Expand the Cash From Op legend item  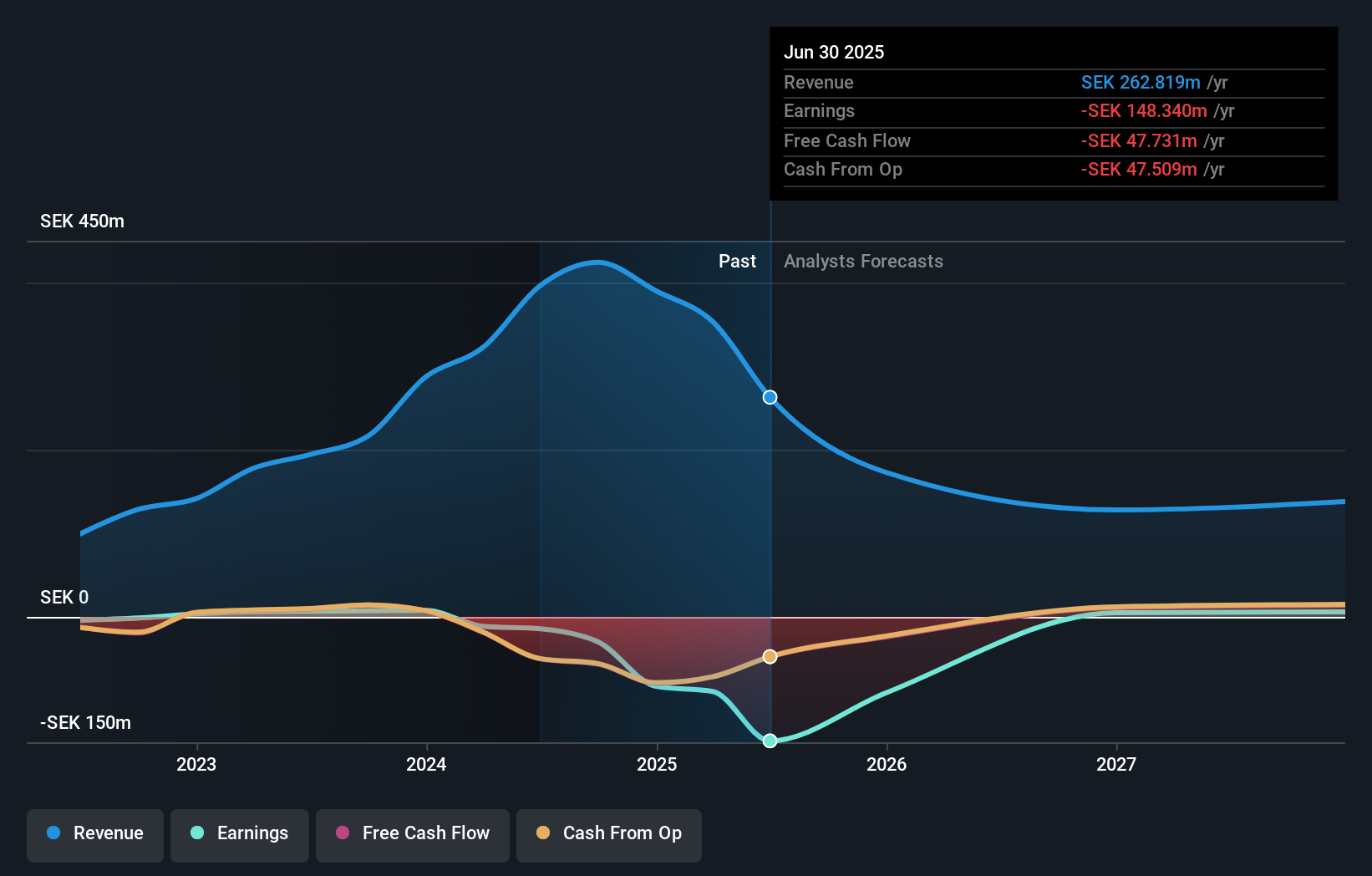[608, 833]
